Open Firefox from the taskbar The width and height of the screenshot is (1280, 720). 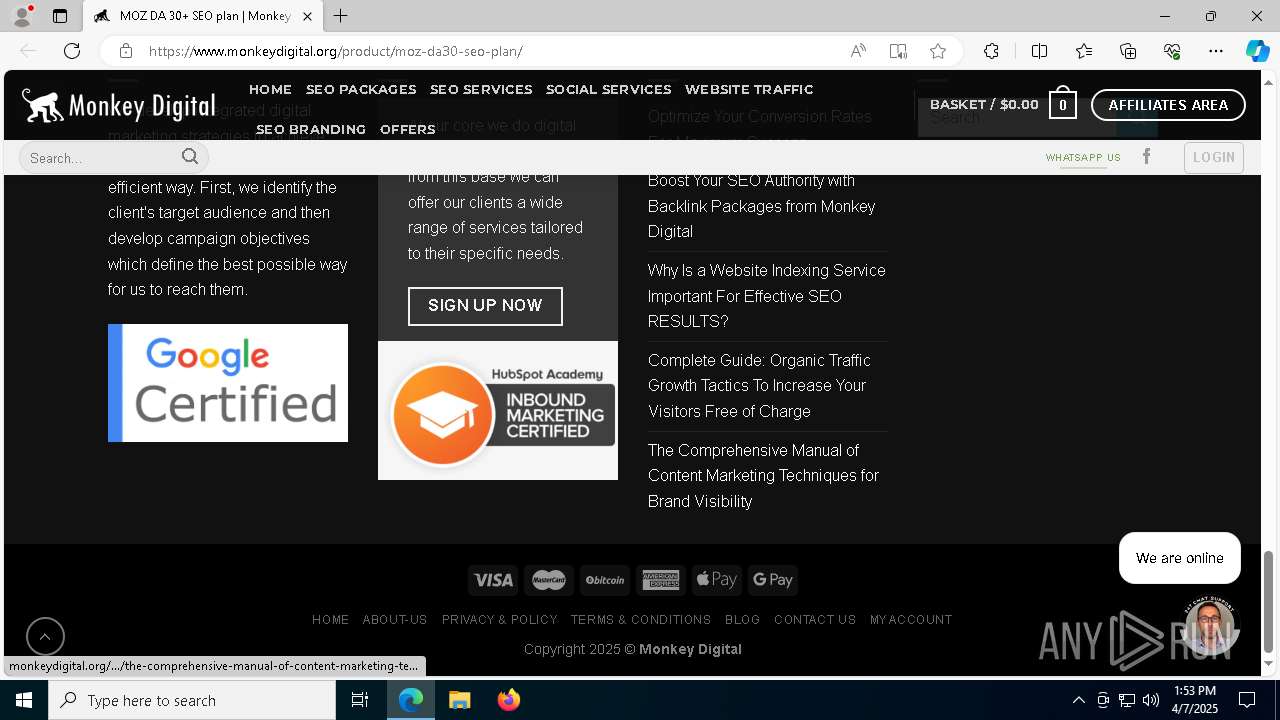point(509,700)
